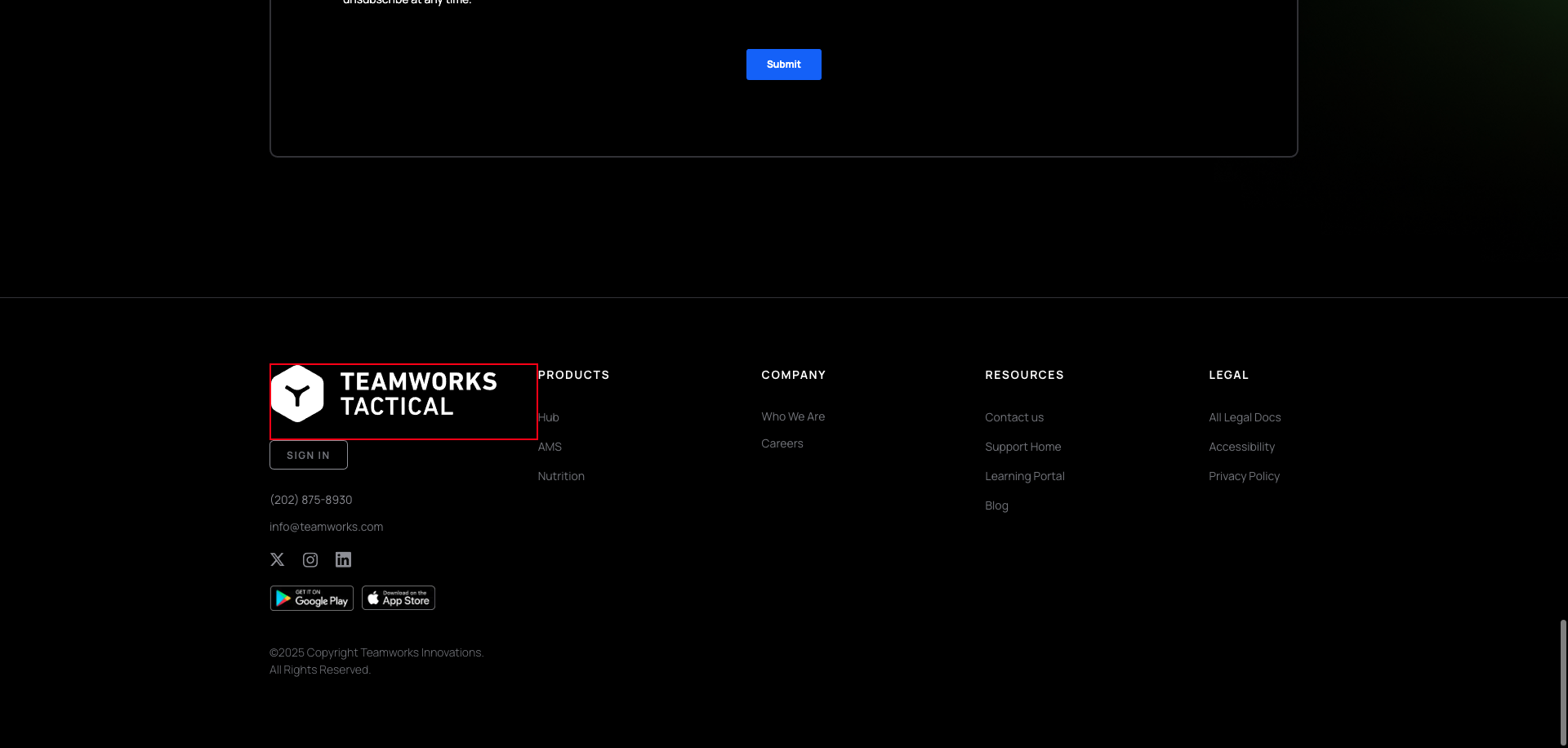Viewport: 1568px width, 748px height.
Task: Go to Support Home
Action: pos(1022,447)
